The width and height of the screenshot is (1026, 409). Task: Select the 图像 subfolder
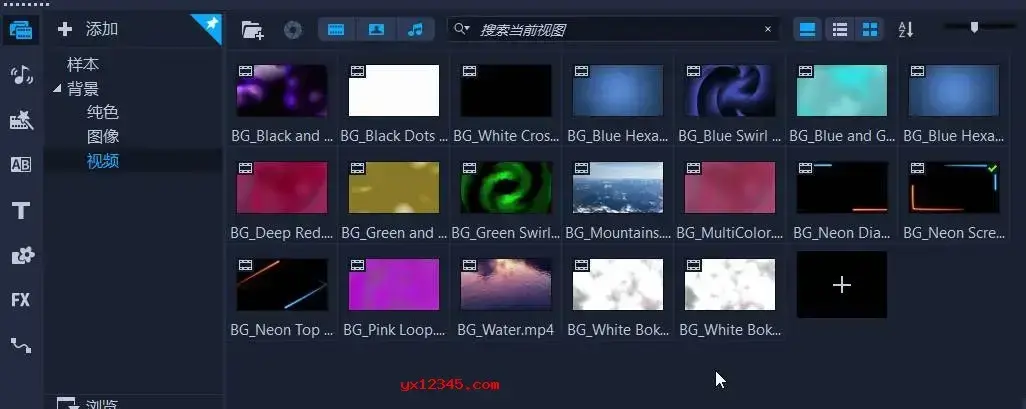pyautogui.click(x=103, y=136)
